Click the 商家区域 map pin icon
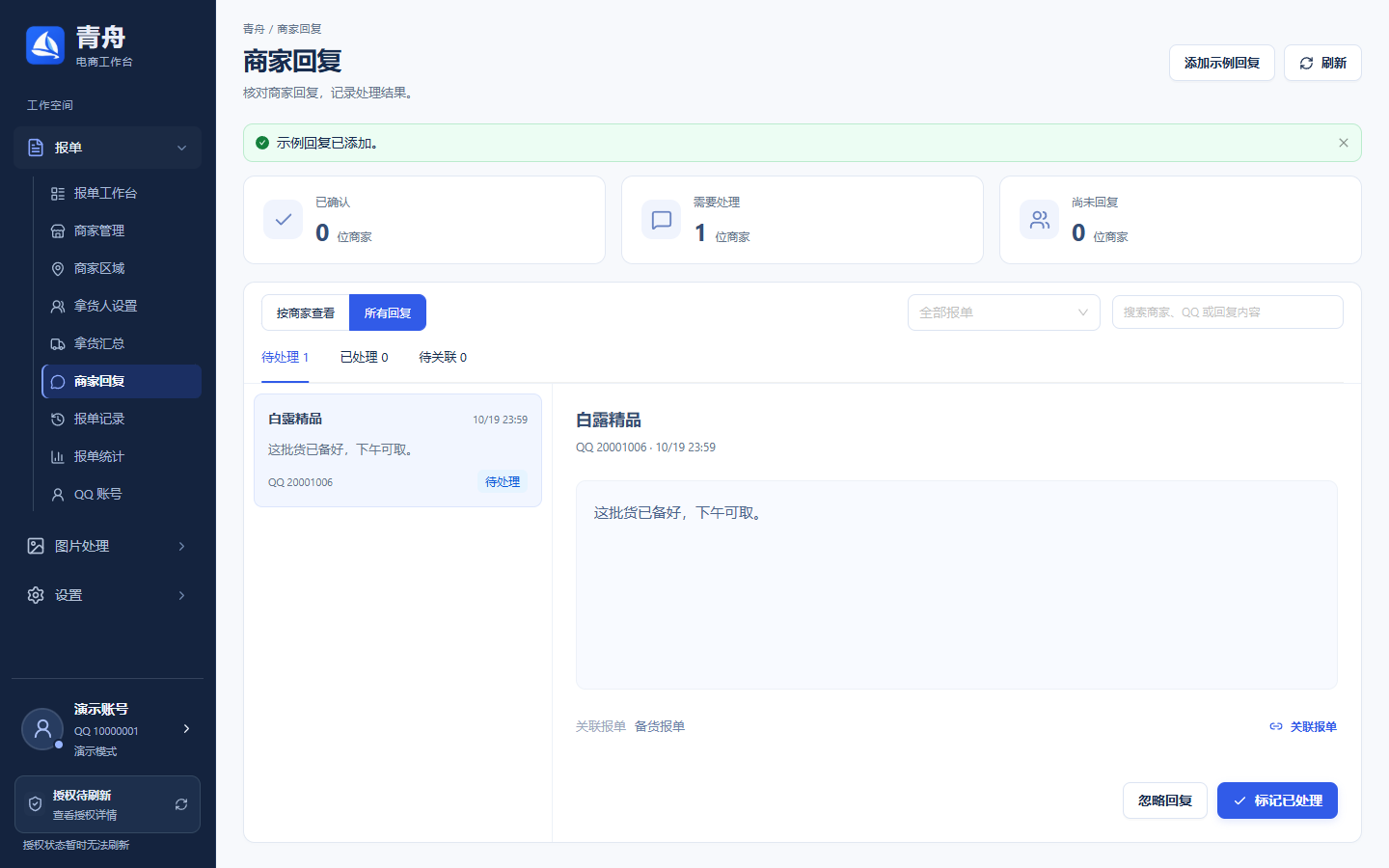 tap(58, 269)
